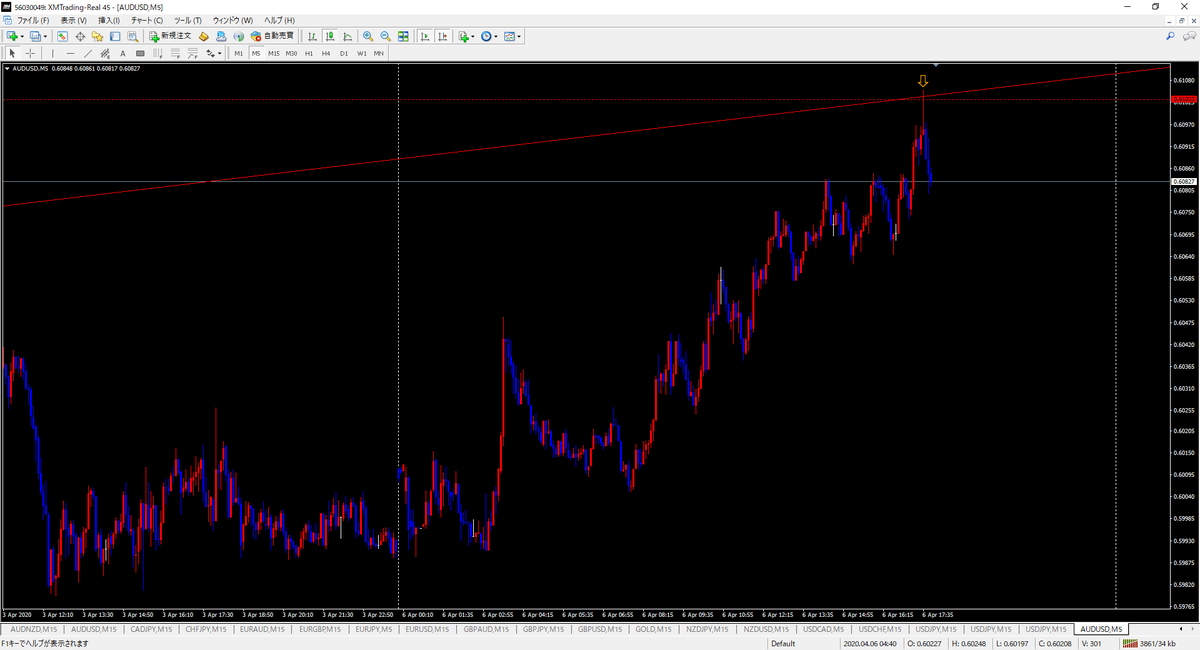Open the Data Window icon

[80, 36]
